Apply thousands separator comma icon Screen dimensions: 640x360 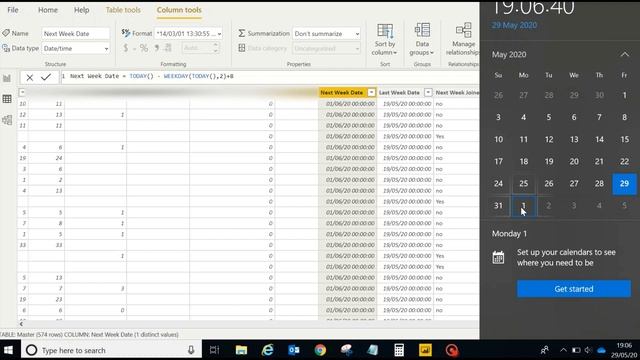tap(157, 48)
